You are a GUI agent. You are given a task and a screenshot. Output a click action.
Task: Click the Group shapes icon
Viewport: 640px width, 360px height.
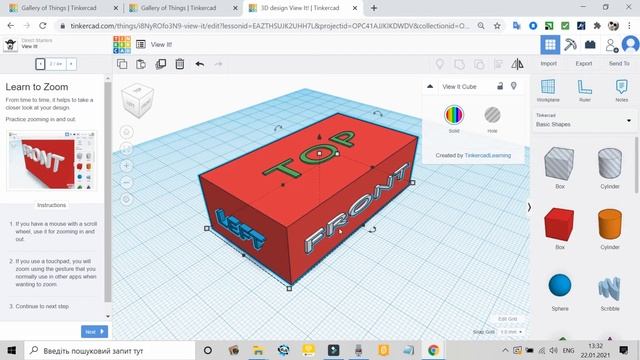click(459, 64)
